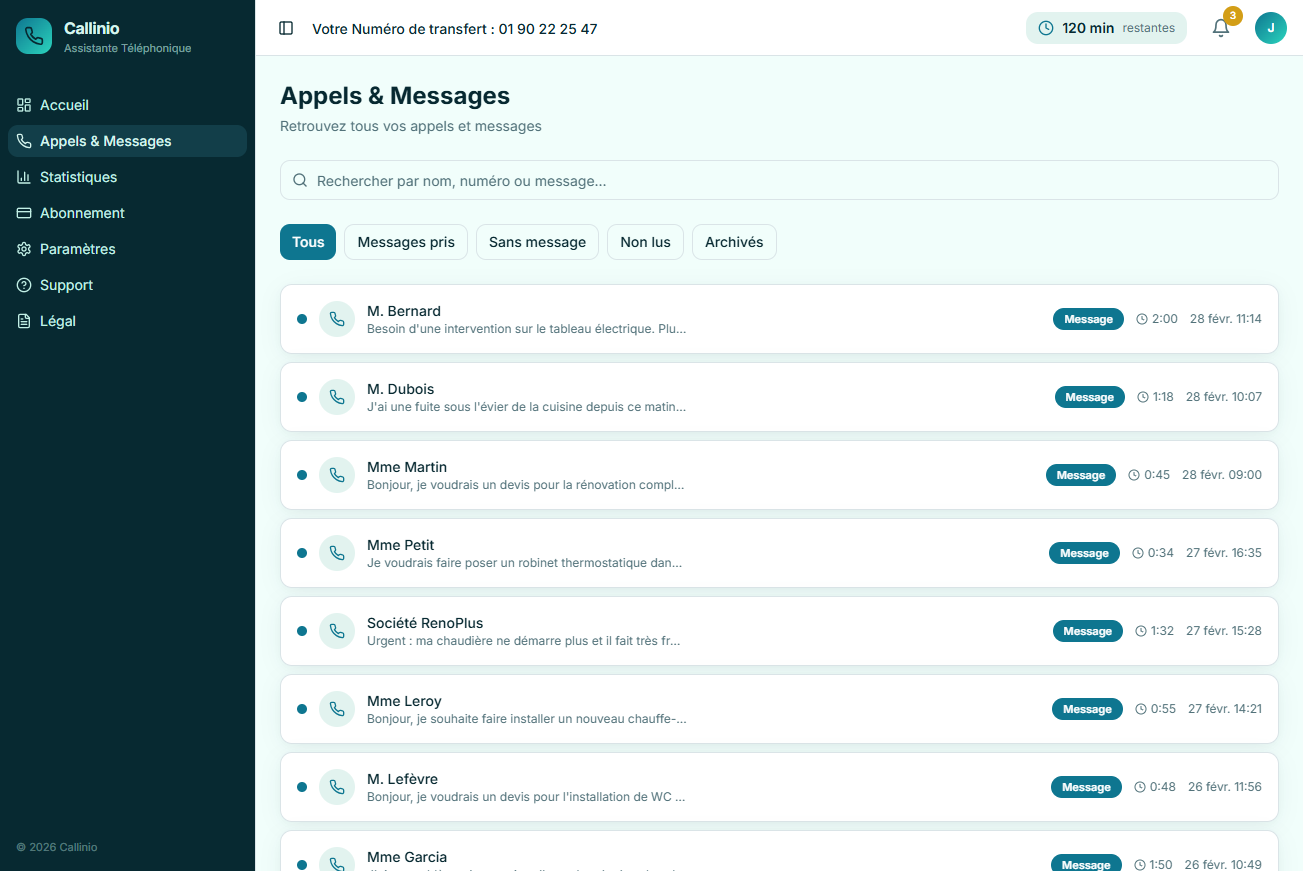Open Abonnement page

(82, 213)
